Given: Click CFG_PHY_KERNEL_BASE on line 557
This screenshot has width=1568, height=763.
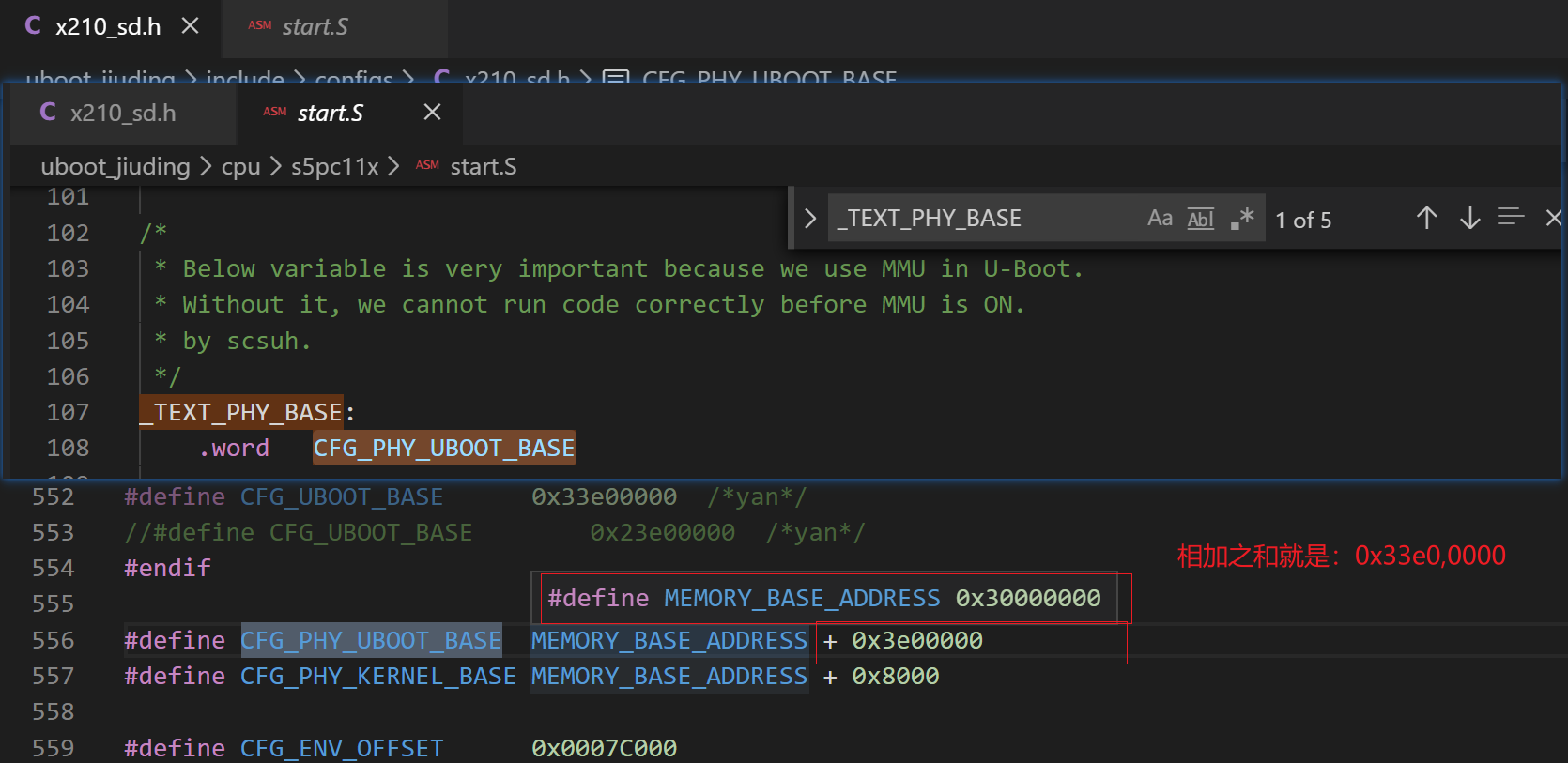Looking at the screenshot, I should tap(378, 676).
